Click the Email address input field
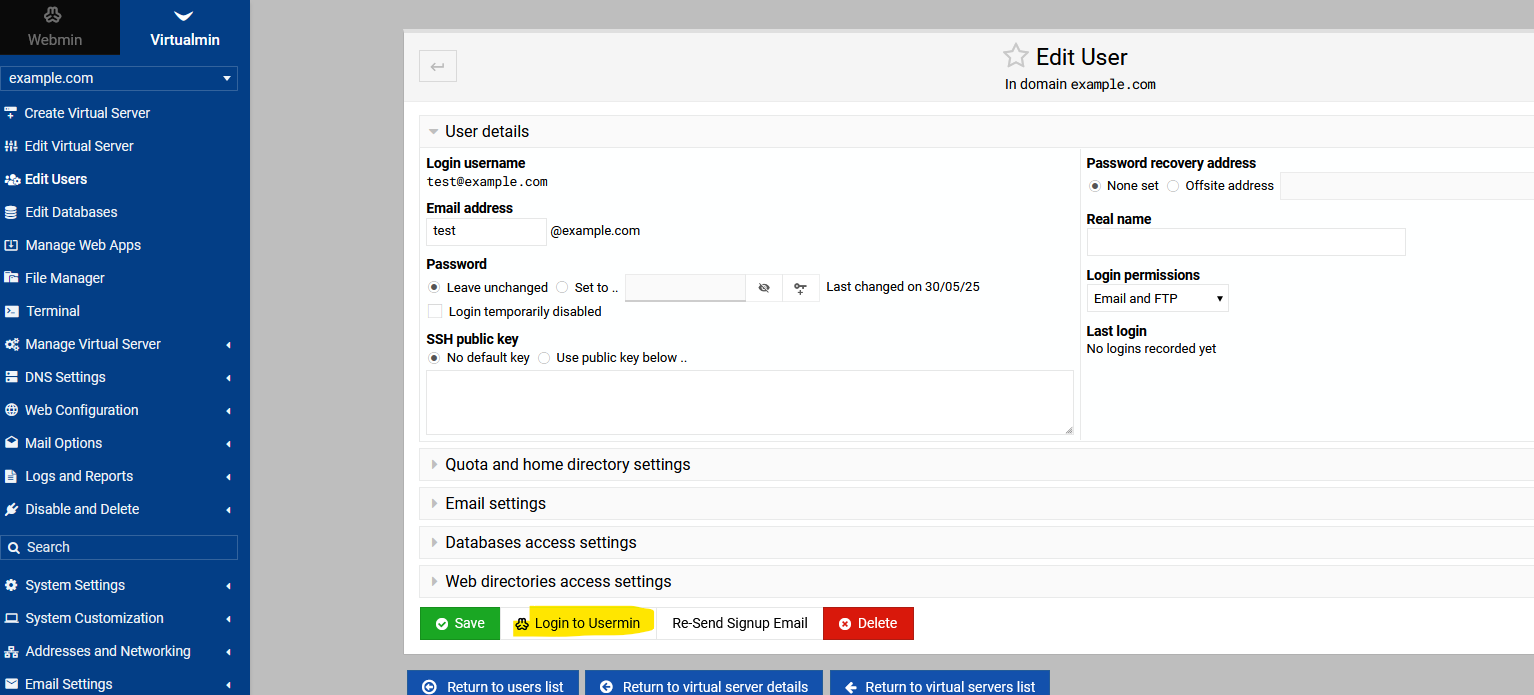This screenshot has height=695, width=1534. [x=487, y=231]
